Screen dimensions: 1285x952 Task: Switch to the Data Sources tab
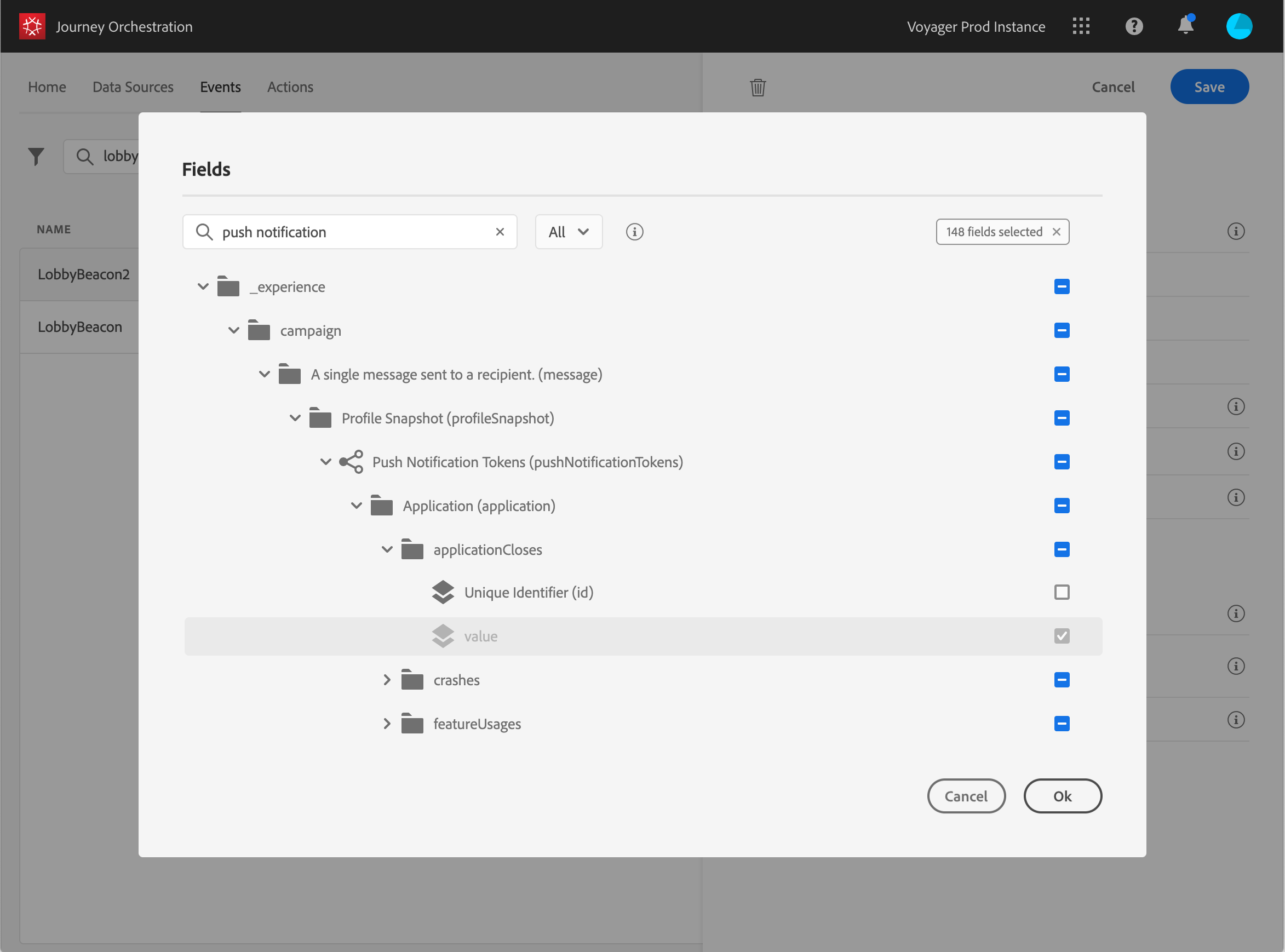(133, 87)
